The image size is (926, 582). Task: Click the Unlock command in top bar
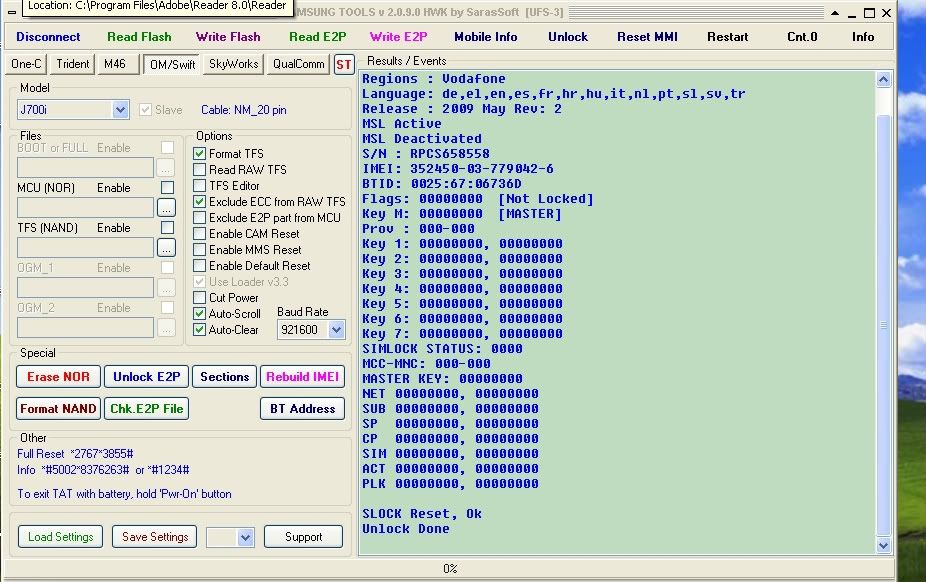tap(568, 37)
